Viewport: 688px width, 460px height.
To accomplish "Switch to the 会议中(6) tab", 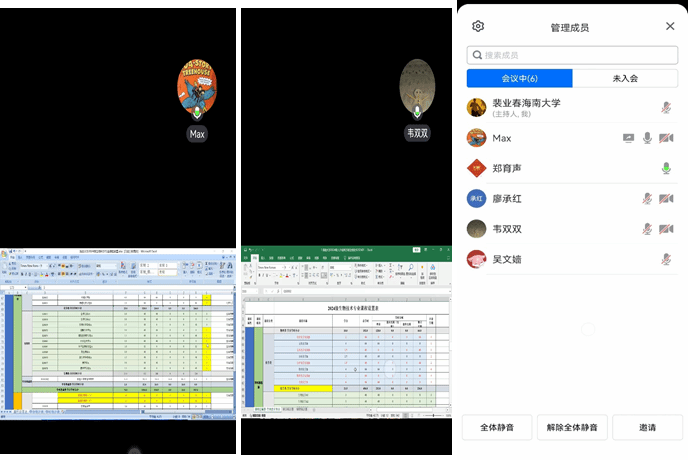I will pyautogui.click(x=520, y=78).
